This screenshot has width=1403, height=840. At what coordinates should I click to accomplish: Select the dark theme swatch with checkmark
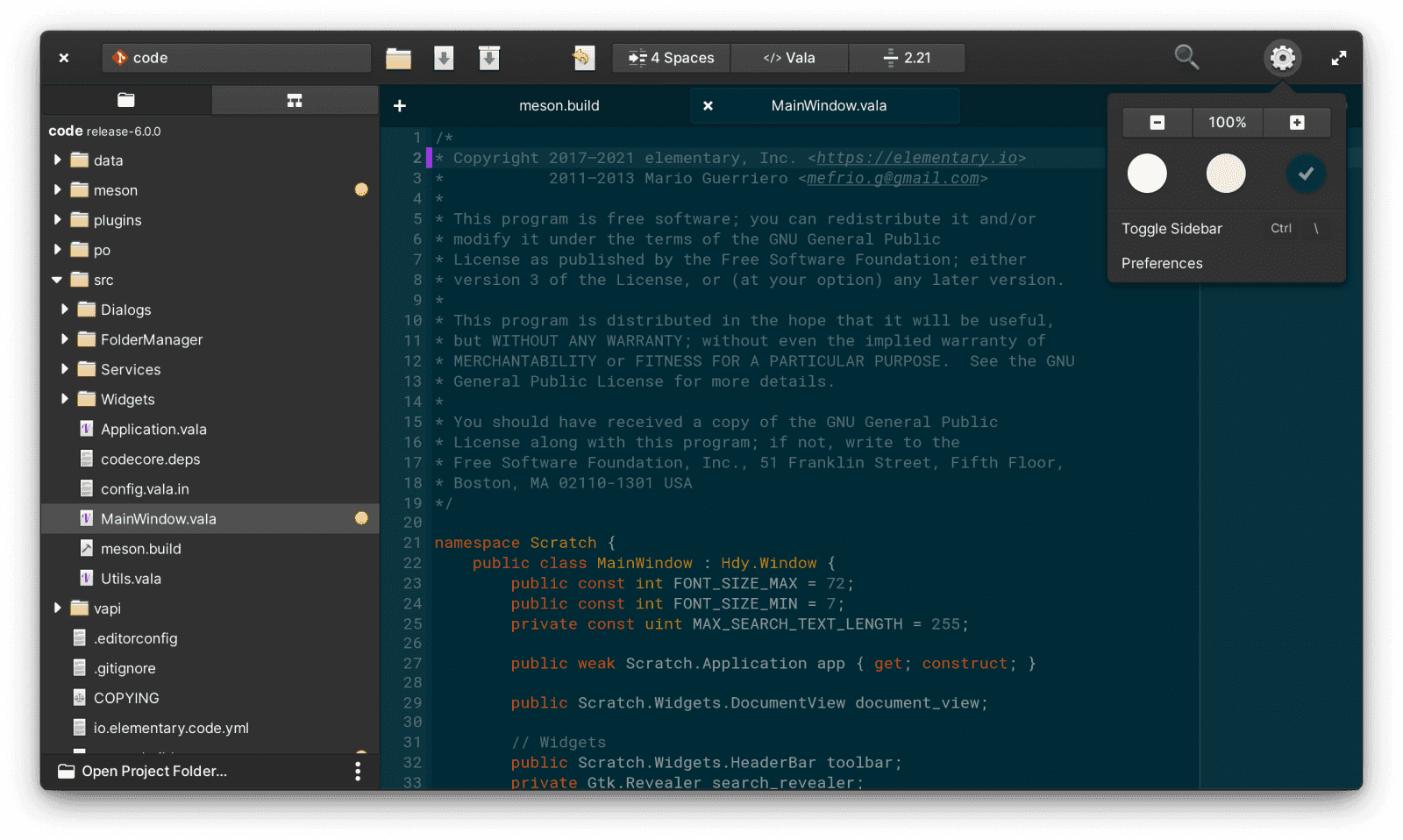tap(1306, 174)
